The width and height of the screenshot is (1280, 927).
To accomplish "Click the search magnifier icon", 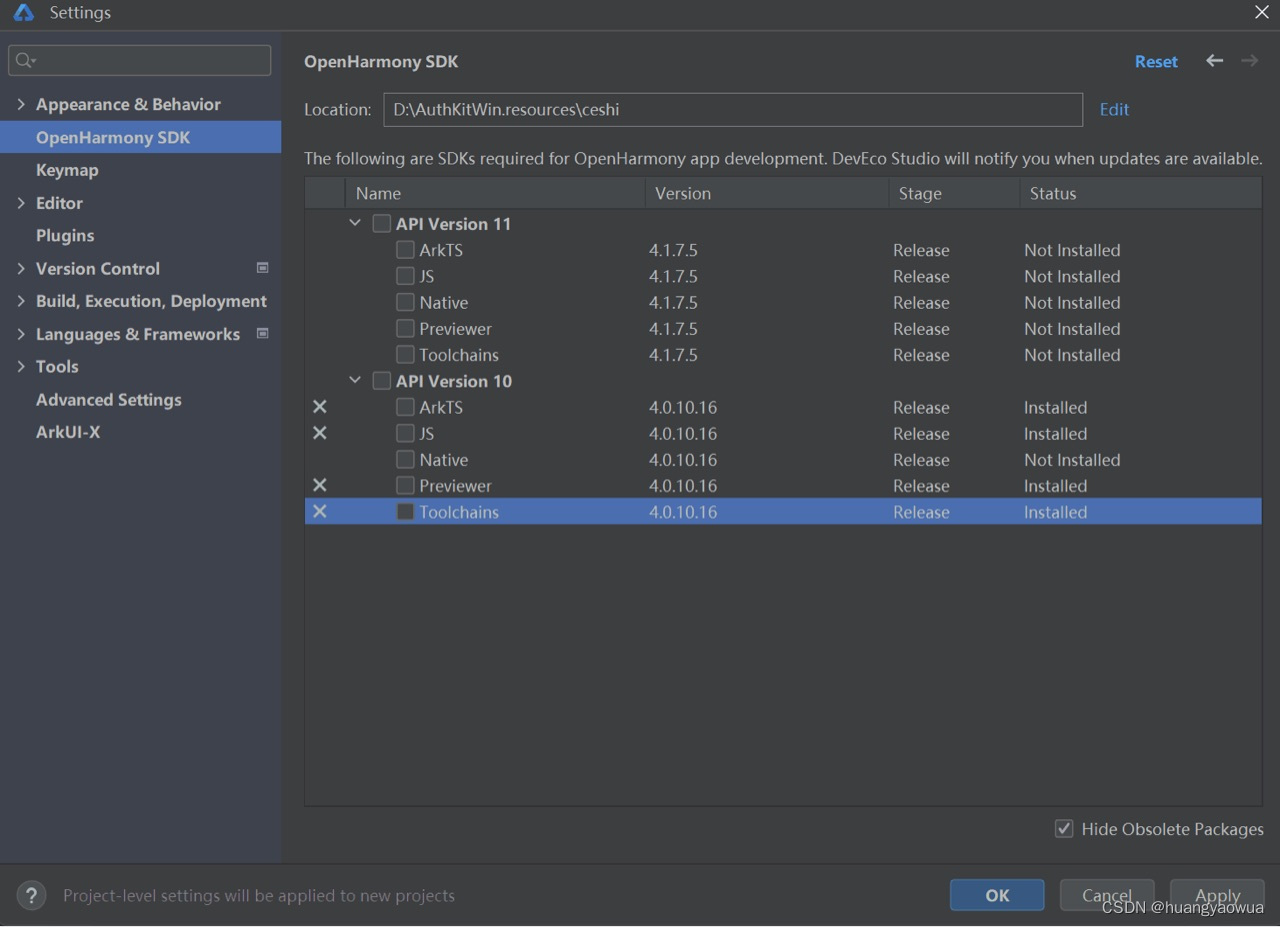I will coord(25,61).
